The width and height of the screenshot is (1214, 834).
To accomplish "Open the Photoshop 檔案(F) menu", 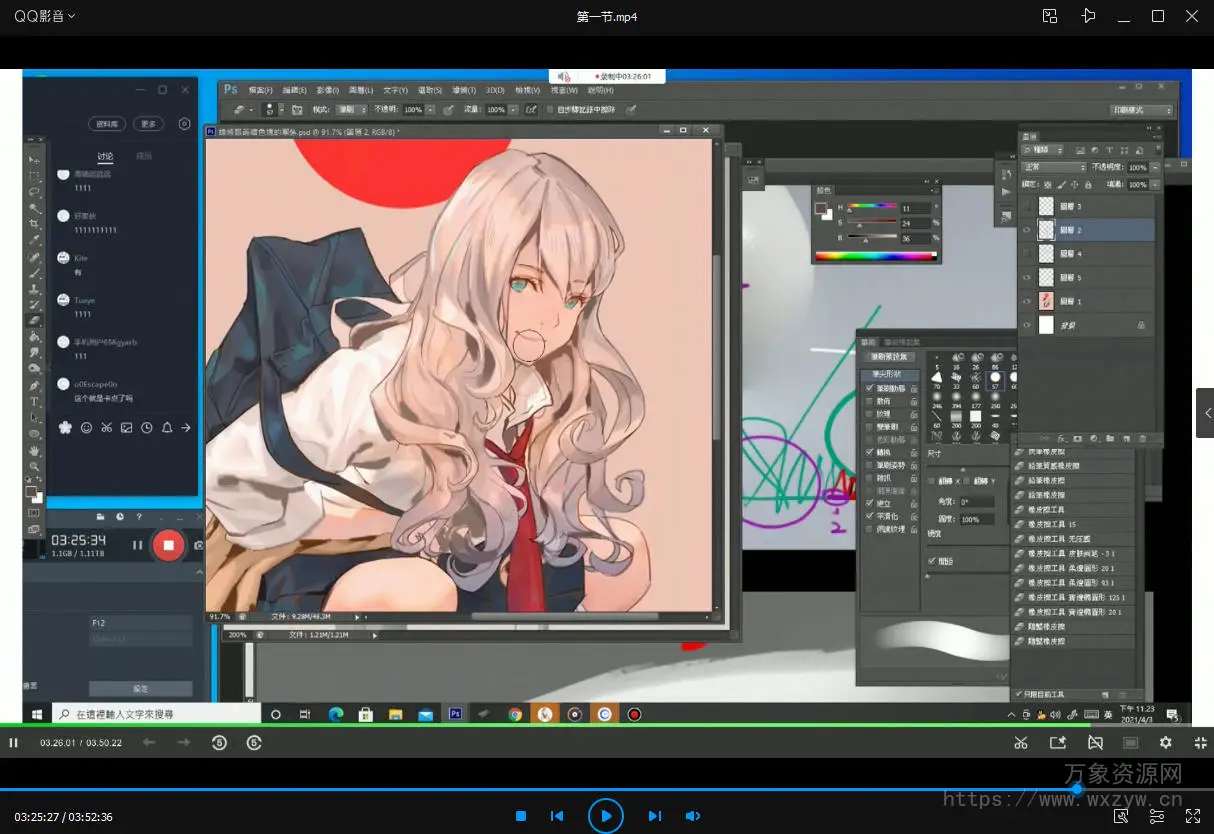I will (263, 90).
